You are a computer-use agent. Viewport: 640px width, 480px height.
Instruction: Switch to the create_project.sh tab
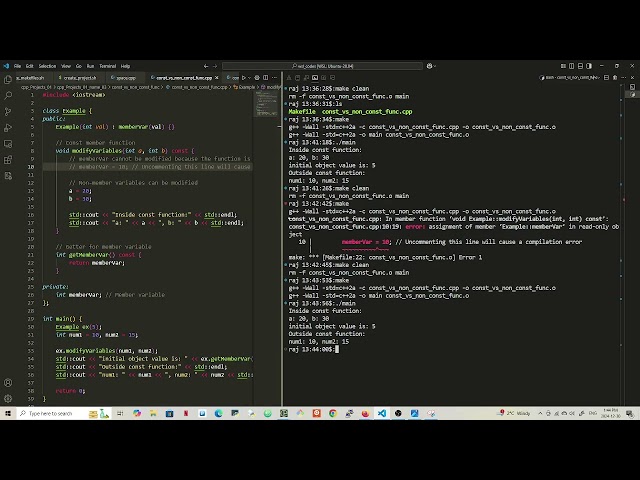click(x=79, y=77)
